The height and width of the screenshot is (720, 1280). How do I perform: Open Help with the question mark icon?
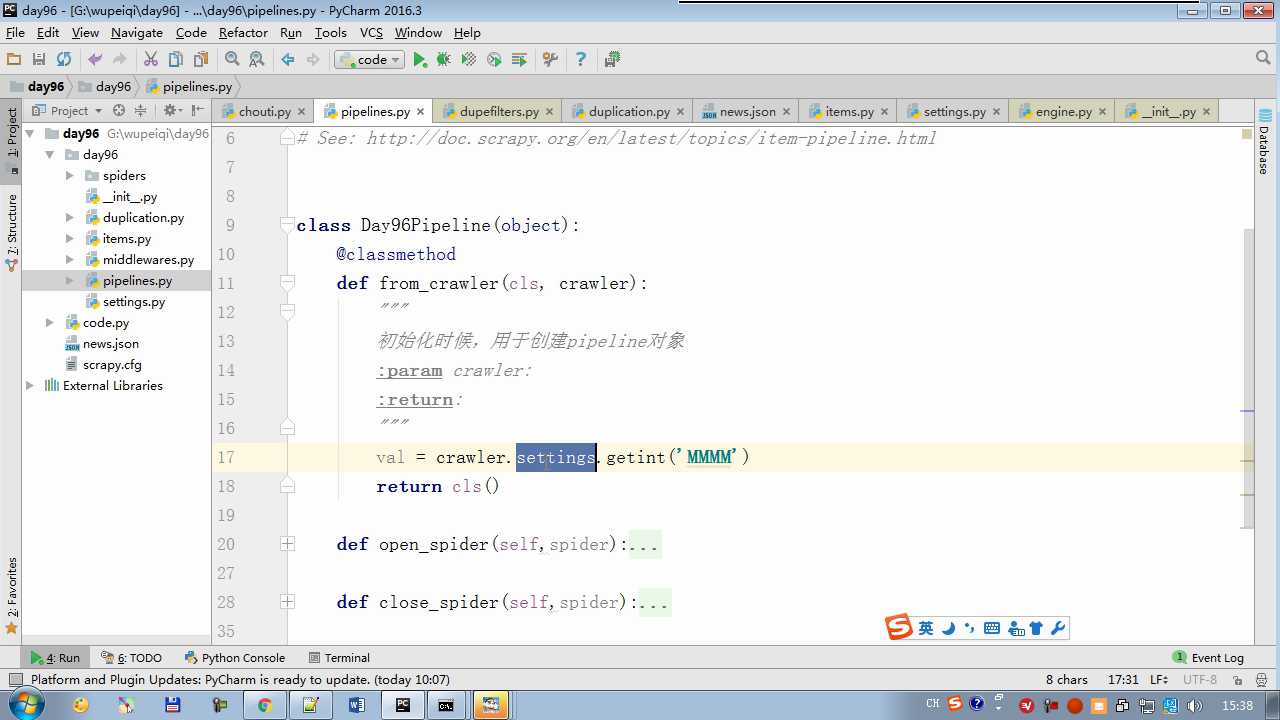click(x=581, y=60)
